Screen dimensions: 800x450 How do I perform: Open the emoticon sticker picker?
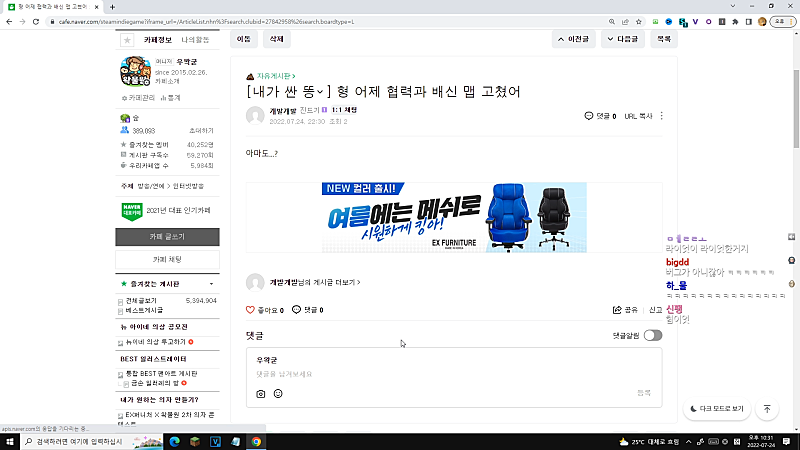278,393
